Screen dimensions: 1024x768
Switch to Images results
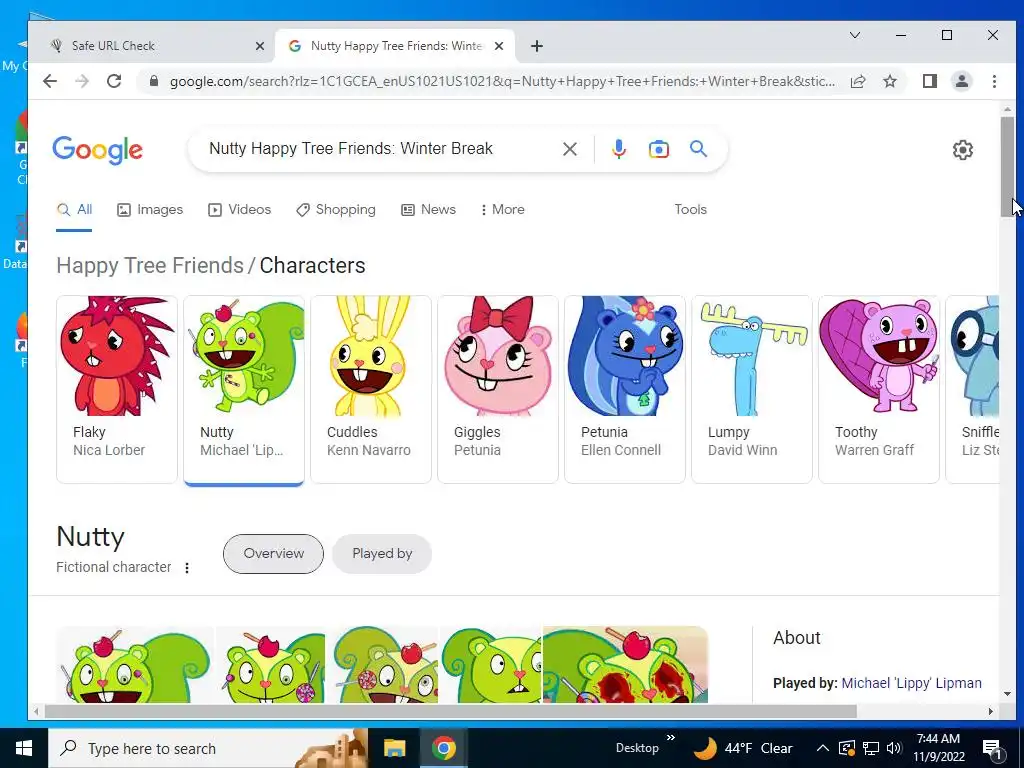[150, 210]
